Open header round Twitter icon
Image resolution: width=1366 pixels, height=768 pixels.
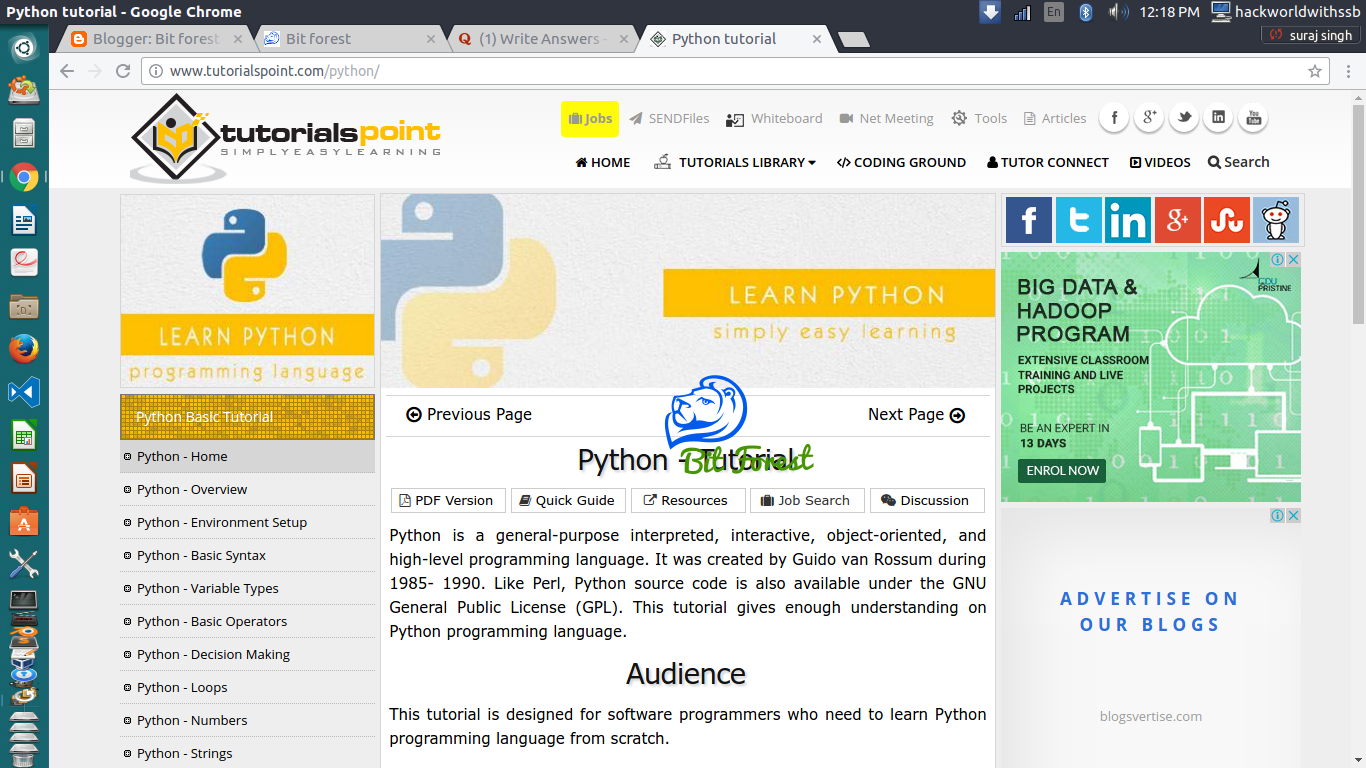(1184, 117)
